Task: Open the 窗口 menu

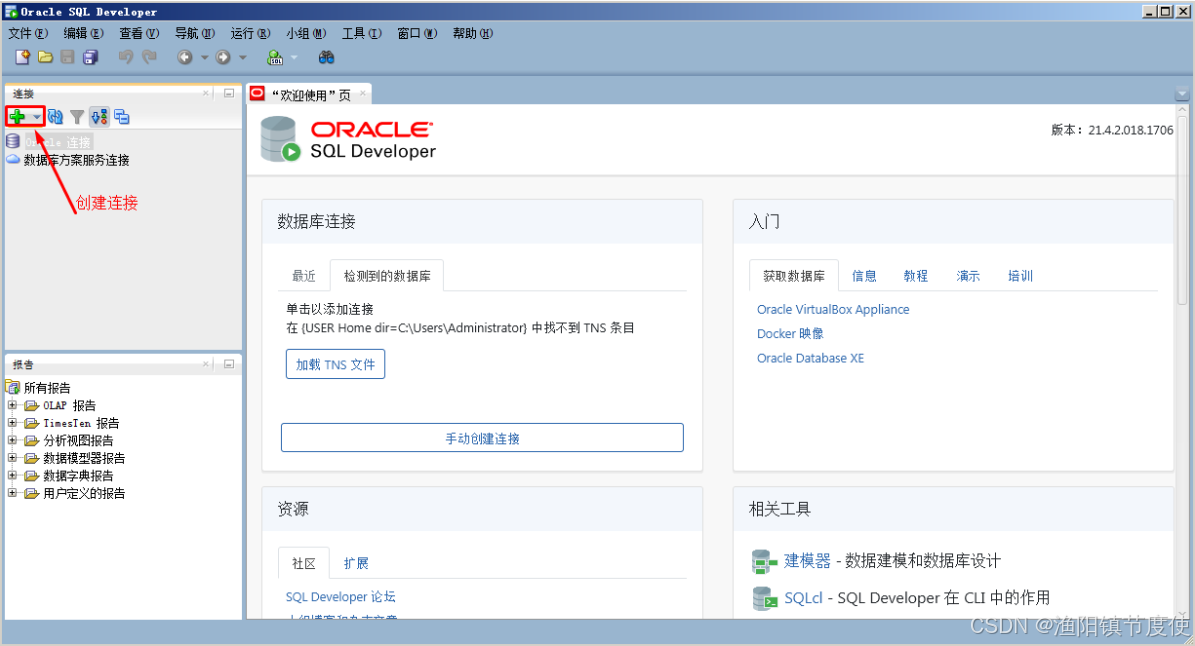Action: pyautogui.click(x=417, y=33)
